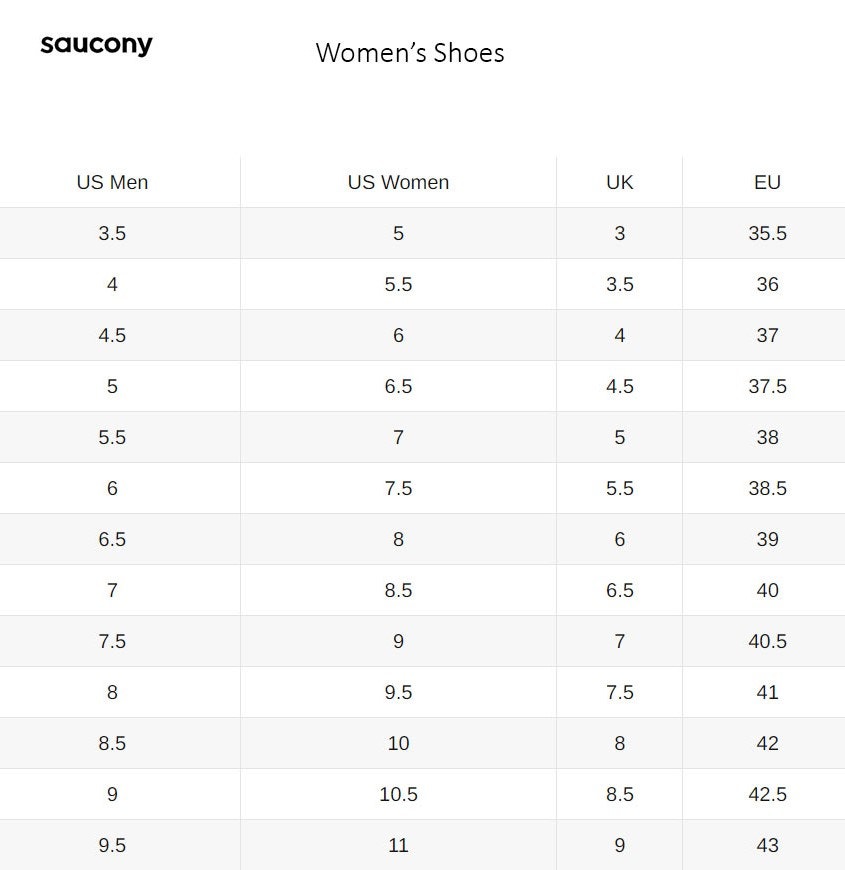This screenshot has height=870, width=845.
Task: Click the EU column header
Action: (767, 182)
